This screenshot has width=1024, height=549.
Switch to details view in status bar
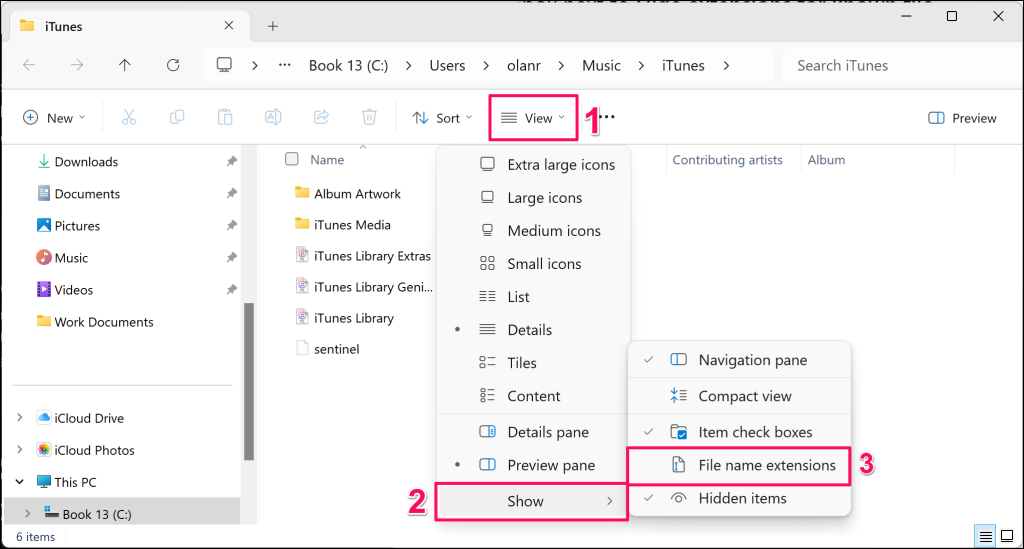coord(985,537)
